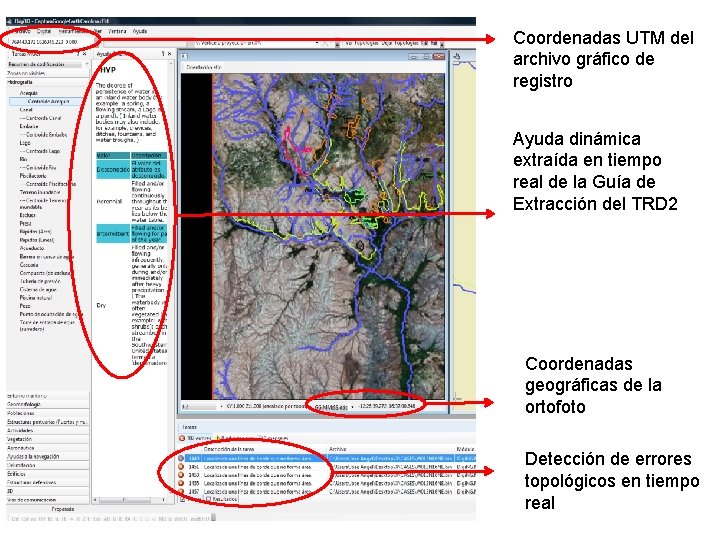The height and width of the screenshot is (540, 720).
Task: Sort by Archivo column header
Action: [390, 449]
